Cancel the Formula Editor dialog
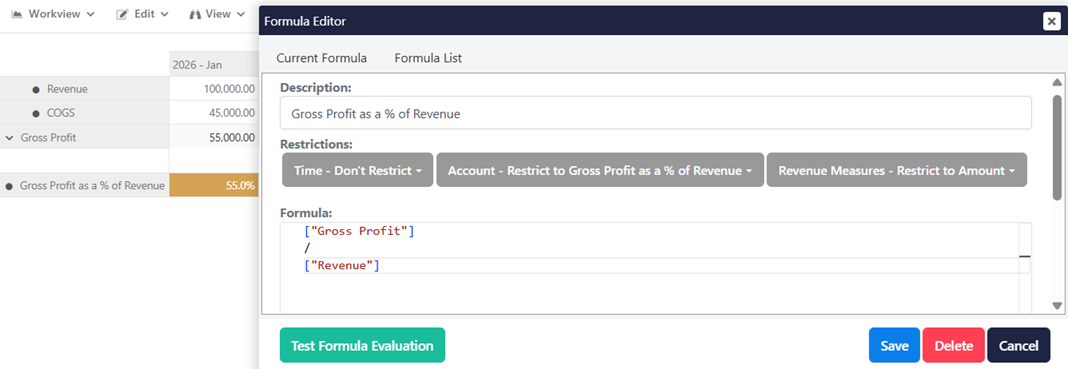The width and height of the screenshot is (1068, 369). pyautogui.click(x=1018, y=345)
